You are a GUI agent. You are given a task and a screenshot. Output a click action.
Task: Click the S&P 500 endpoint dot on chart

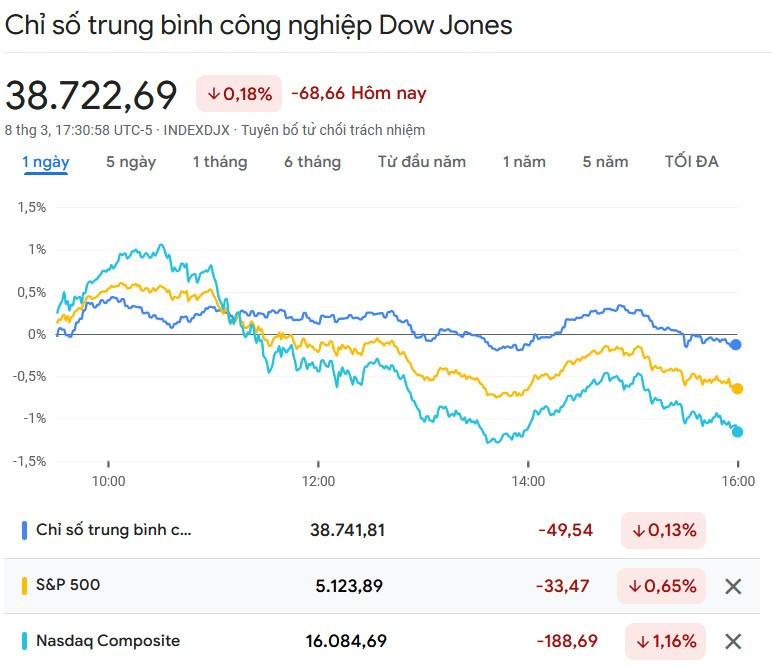coord(738,388)
